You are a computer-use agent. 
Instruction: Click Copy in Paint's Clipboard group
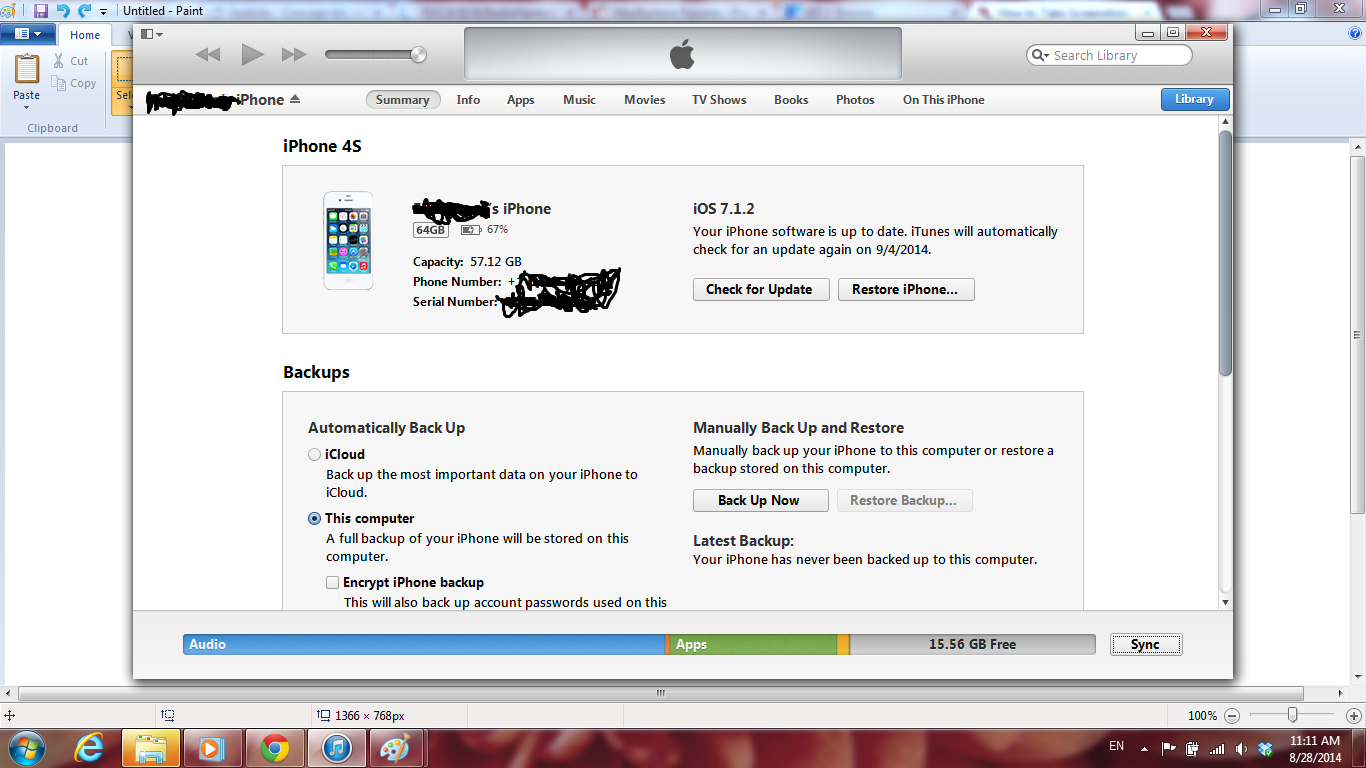click(x=75, y=83)
